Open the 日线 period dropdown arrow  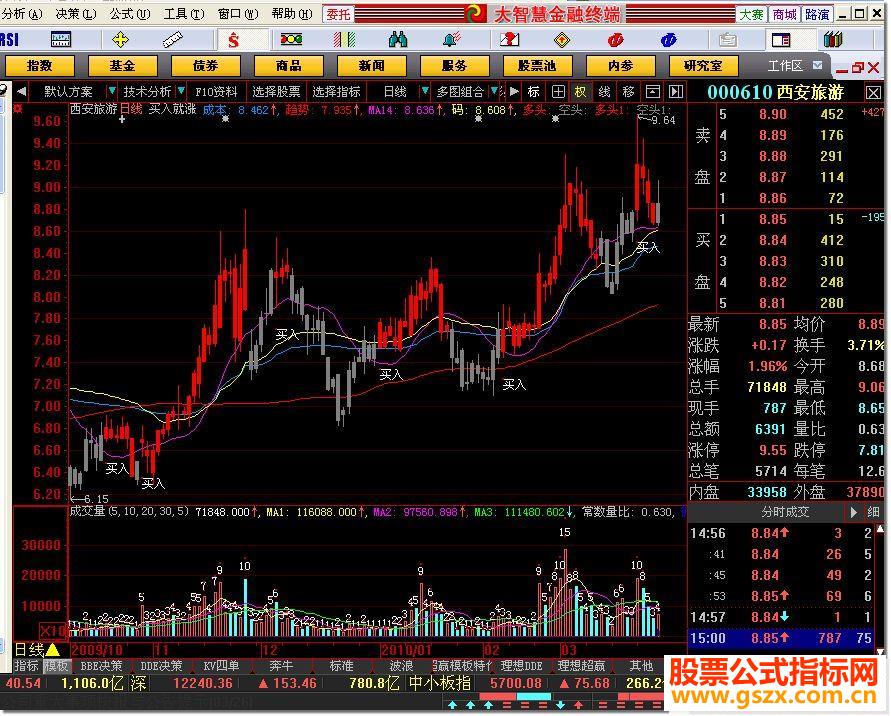[424, 91]
